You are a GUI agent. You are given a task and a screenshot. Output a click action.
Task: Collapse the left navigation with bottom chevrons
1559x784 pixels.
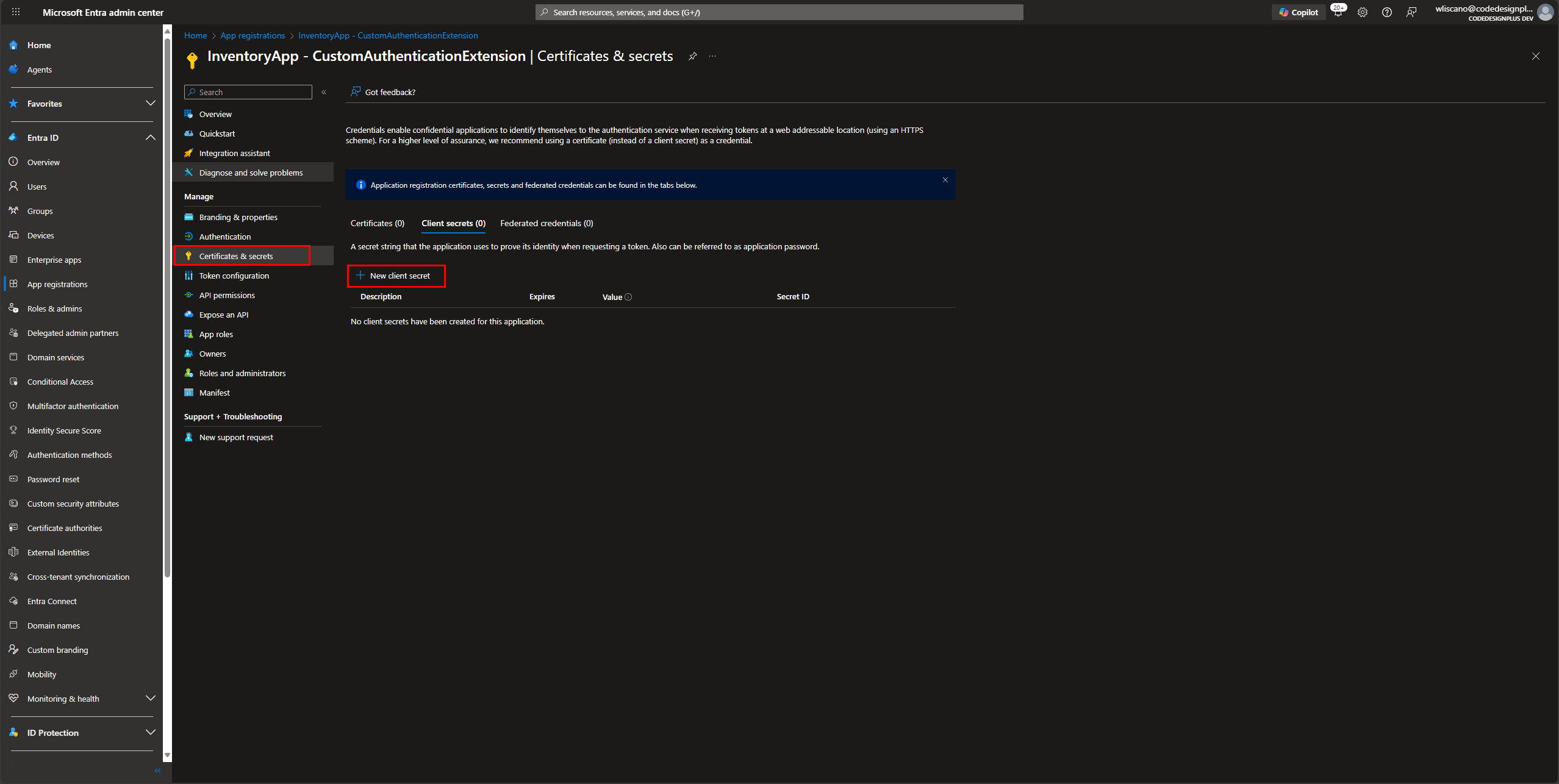point(157,771)
